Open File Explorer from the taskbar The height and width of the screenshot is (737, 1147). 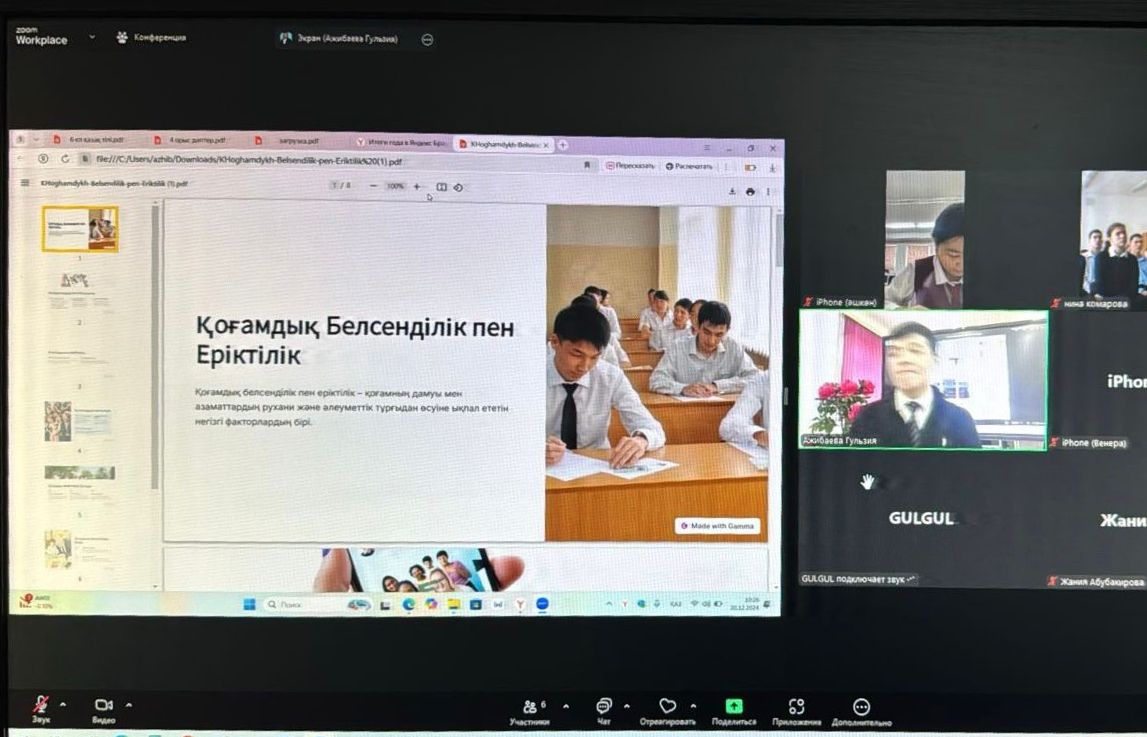pos(454,605)
